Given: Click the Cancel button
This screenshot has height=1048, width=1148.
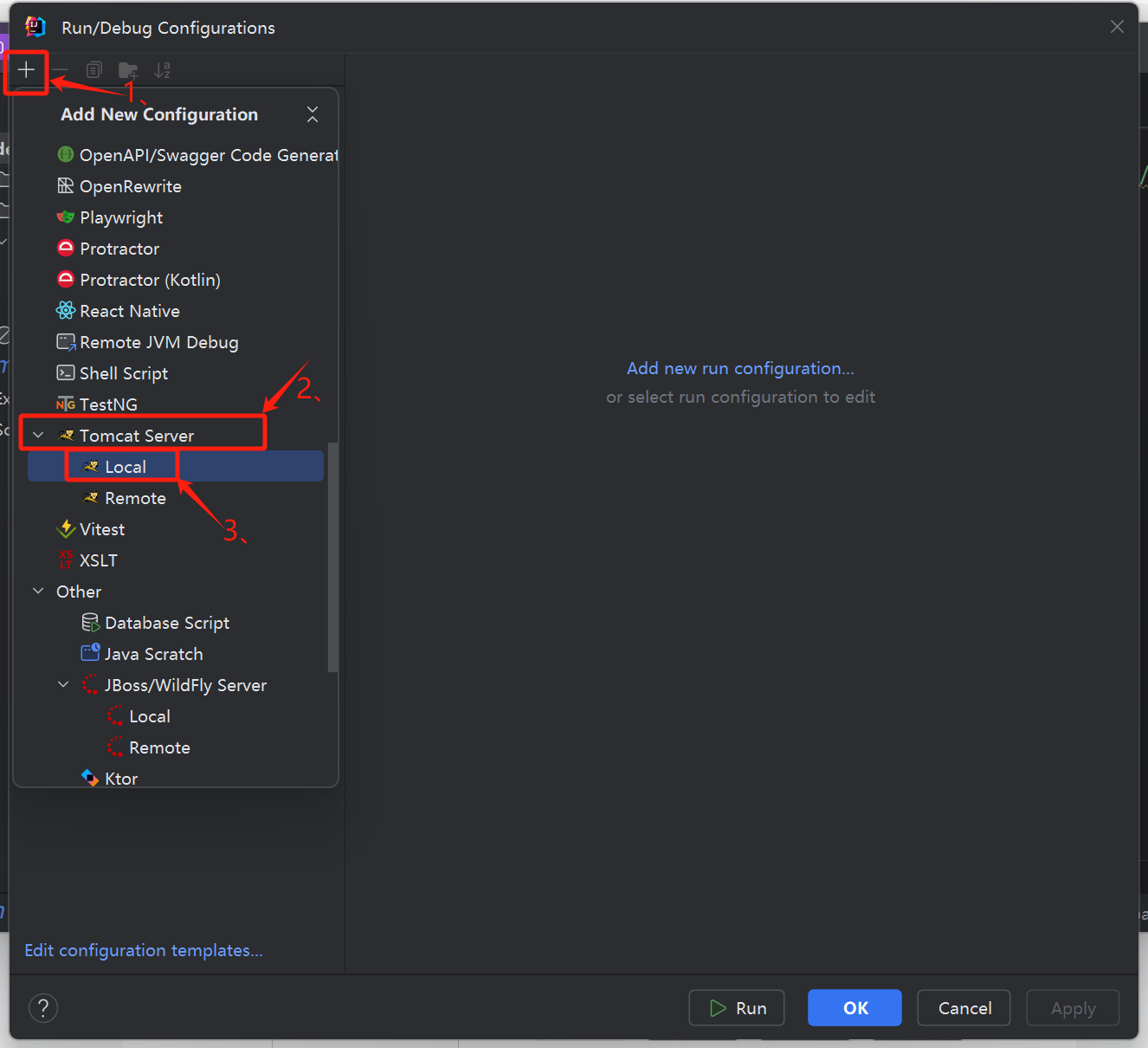Looking at the screenshot, I should (x=964, y=1008).
